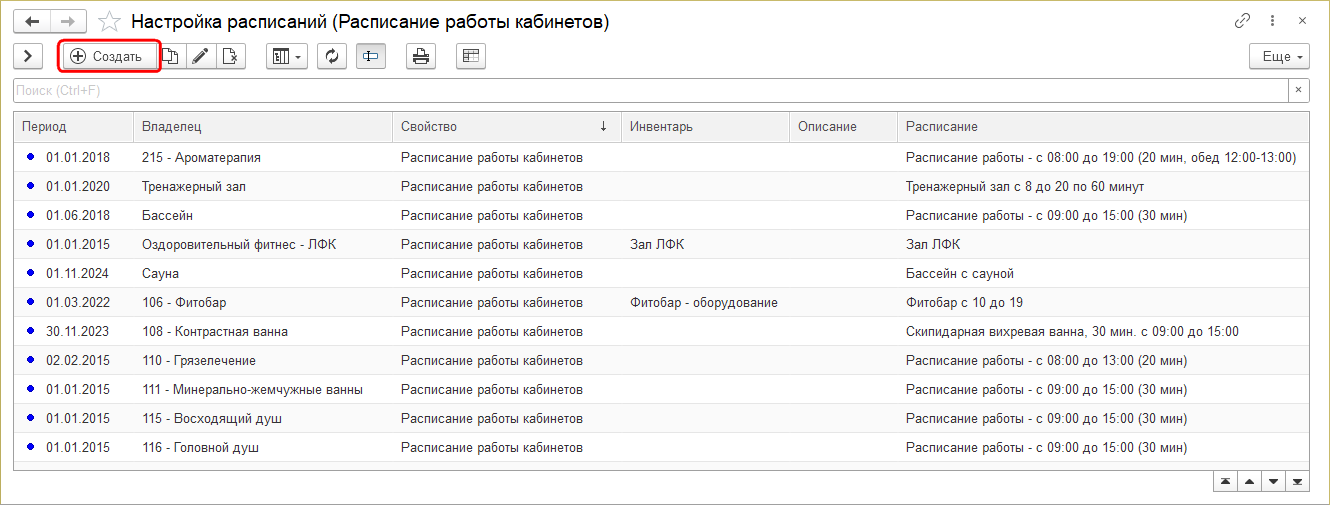Copy link to this form
1330x505 pixels.
(1243, 21)
